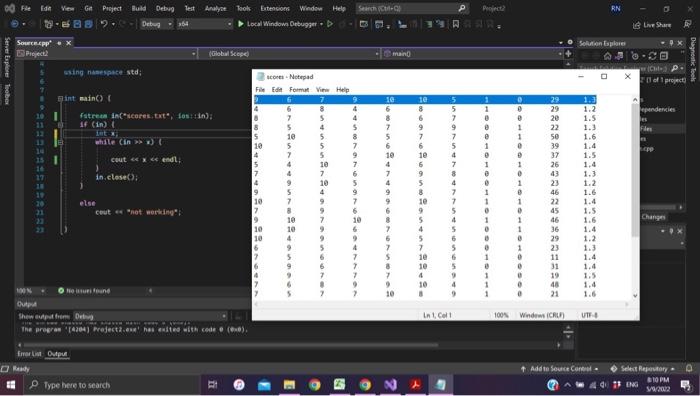Open the editor zoom 100% dropdown
Screen dimensions: 700x396
point(30,291)
